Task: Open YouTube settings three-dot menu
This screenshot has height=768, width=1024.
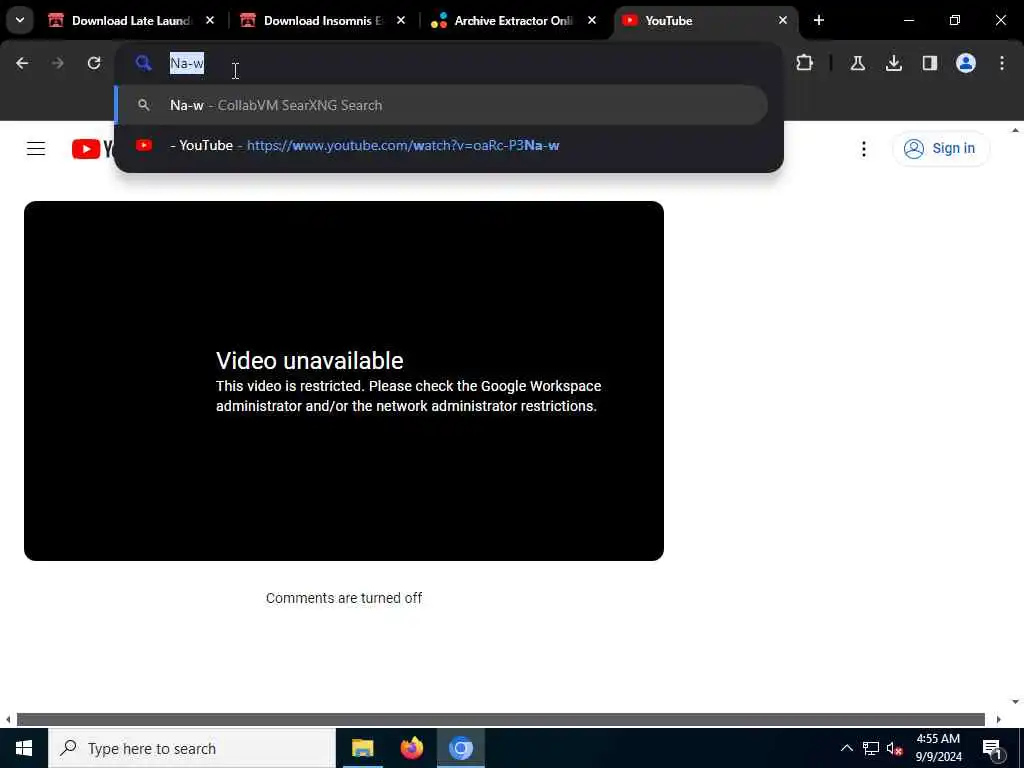Action: [863, 149]
